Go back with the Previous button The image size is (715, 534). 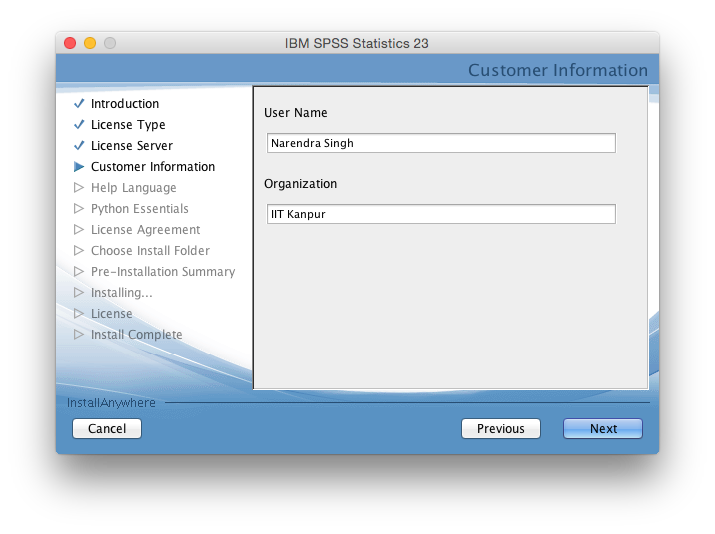pyautogui.click(x=500, y=429)
